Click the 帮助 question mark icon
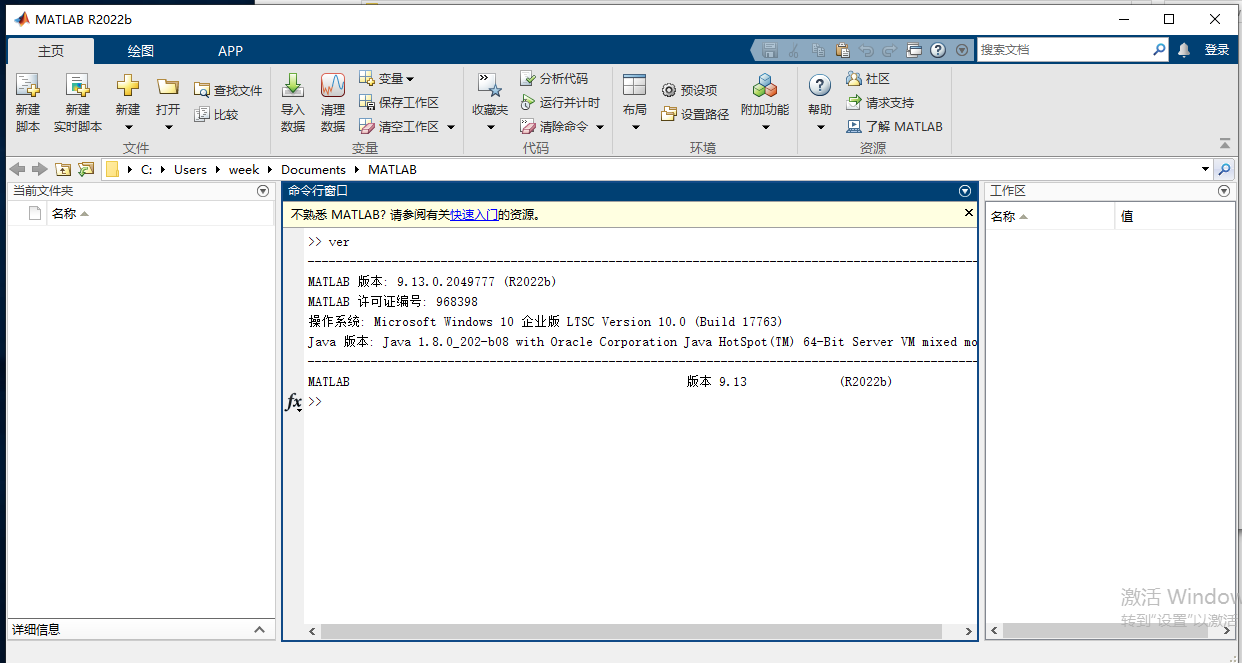The width and height of the screenshot is (1242, 663). [x=820, y=86]
